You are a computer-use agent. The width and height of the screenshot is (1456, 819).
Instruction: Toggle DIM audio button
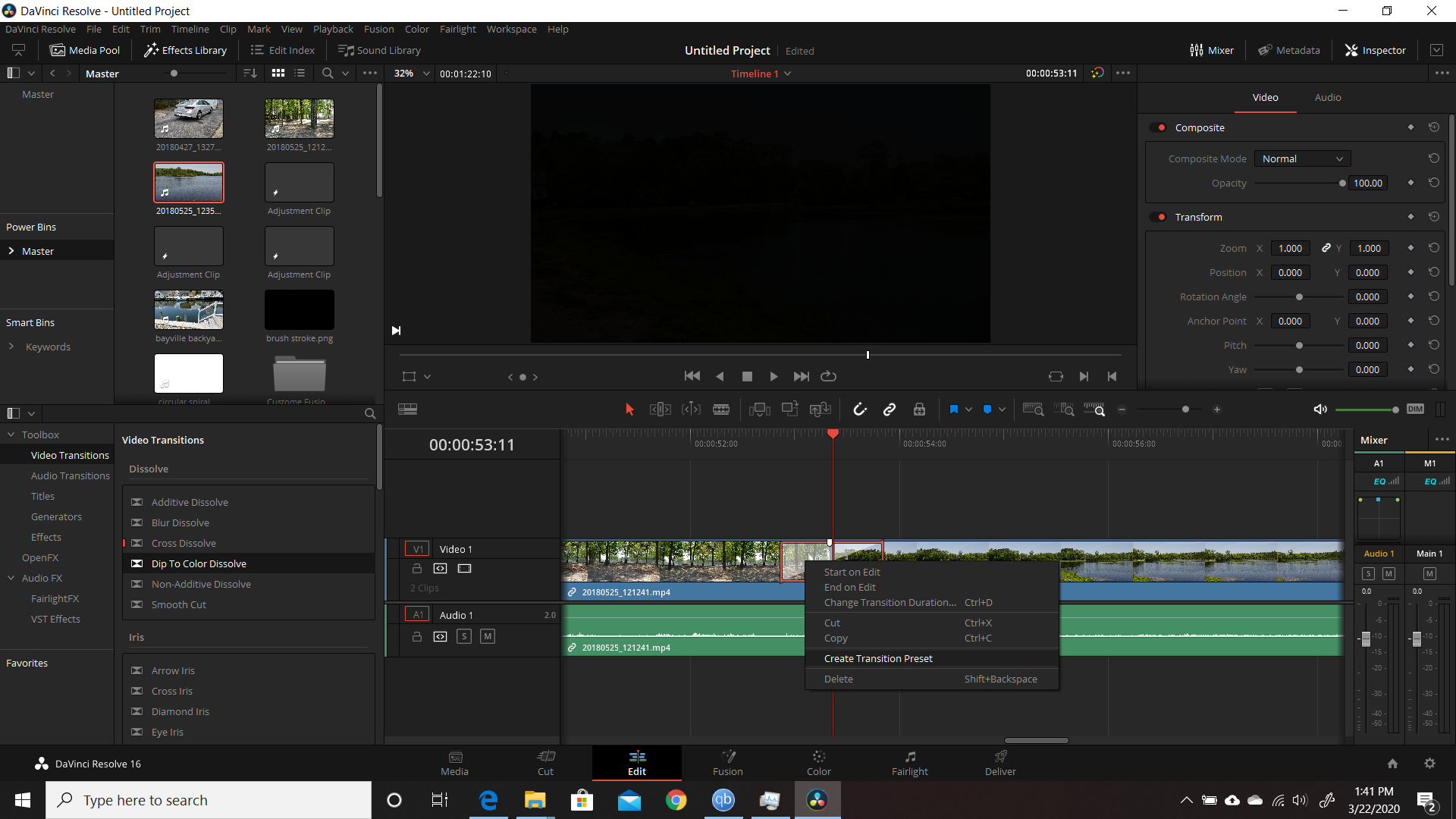click(1415, 409)
